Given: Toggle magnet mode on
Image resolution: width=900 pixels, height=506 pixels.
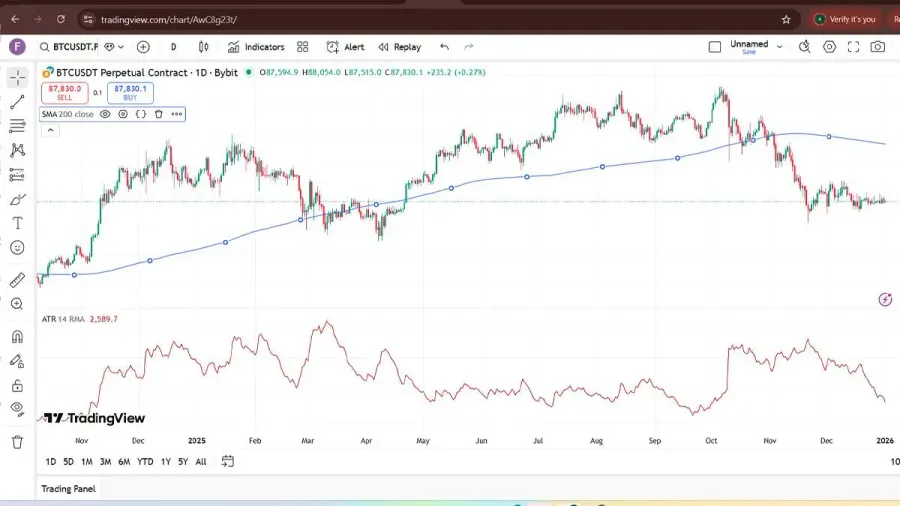Looking at the screenshot, I should [x=18, y=336].
